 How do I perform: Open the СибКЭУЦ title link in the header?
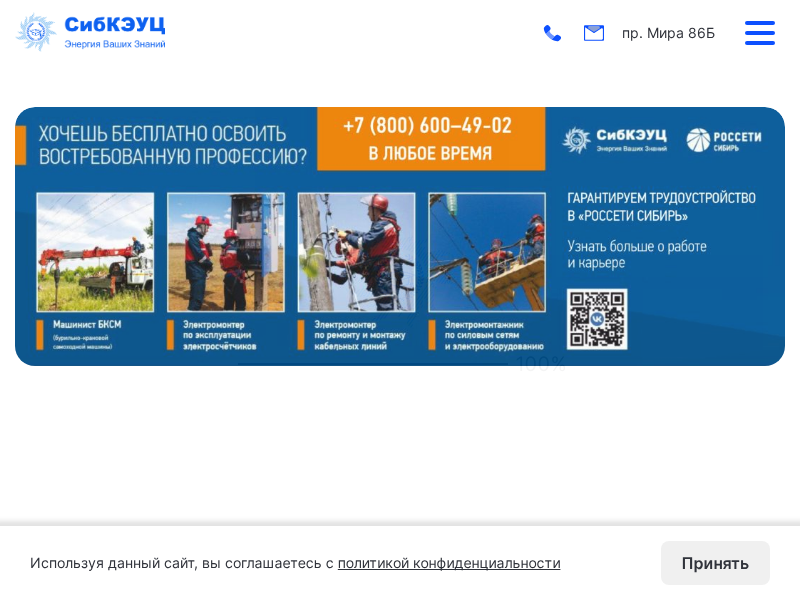tap(115, 24)
